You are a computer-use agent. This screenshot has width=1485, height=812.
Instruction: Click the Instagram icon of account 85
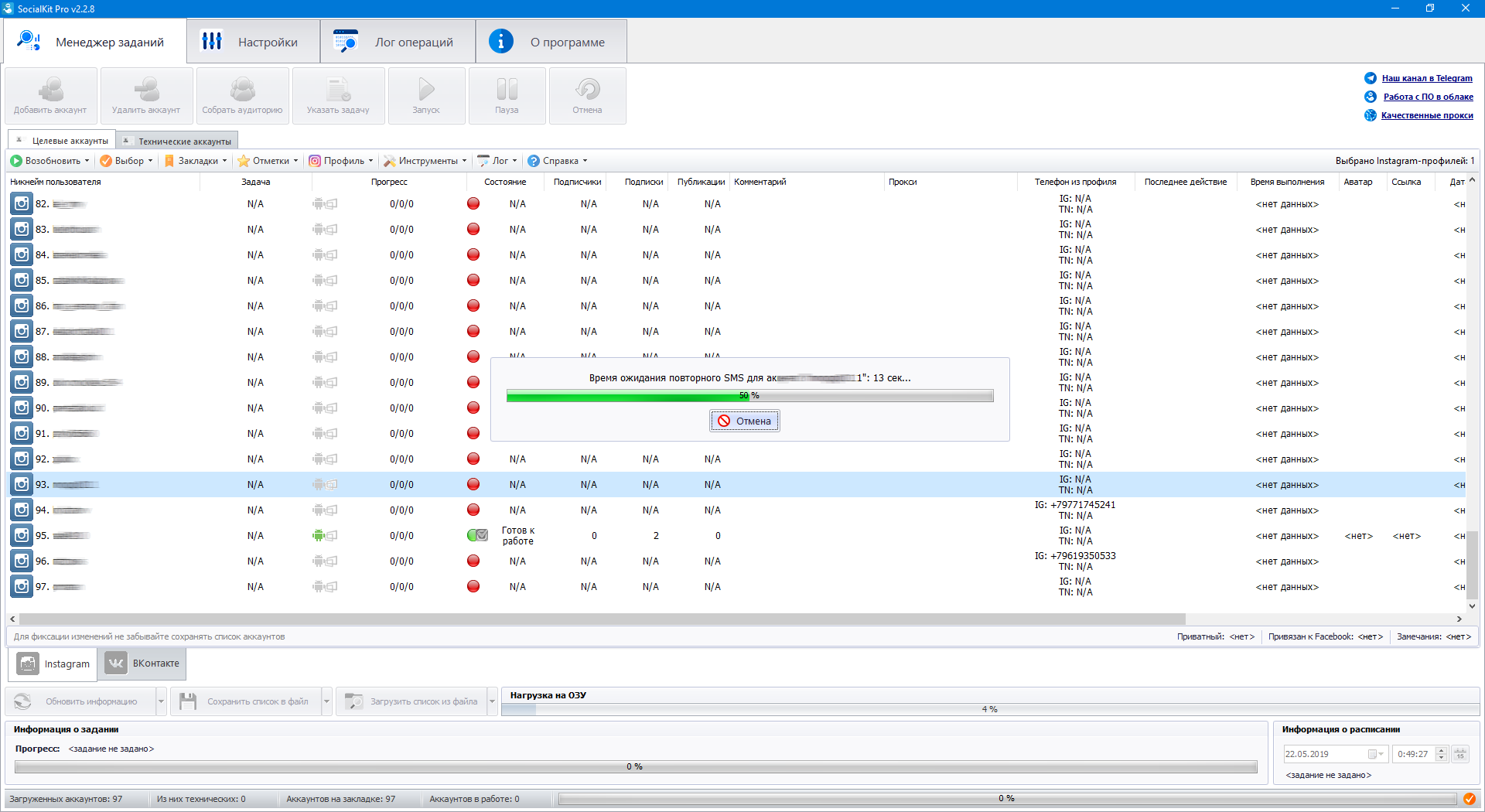22,280
